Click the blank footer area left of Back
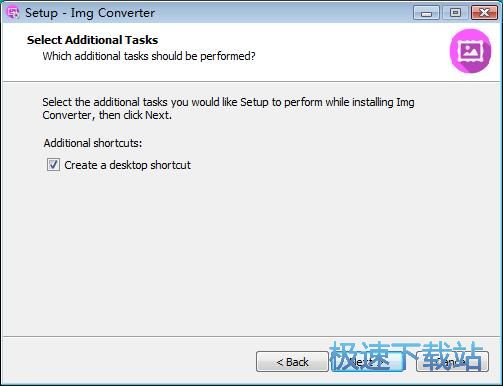503x386 pixels. pos(128,362)
